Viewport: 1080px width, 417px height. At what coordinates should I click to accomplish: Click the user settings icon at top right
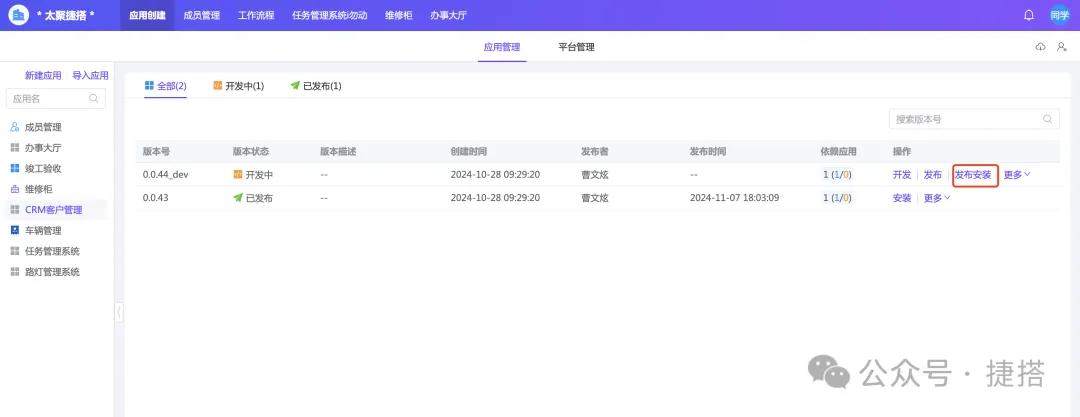pos(1061,47)
